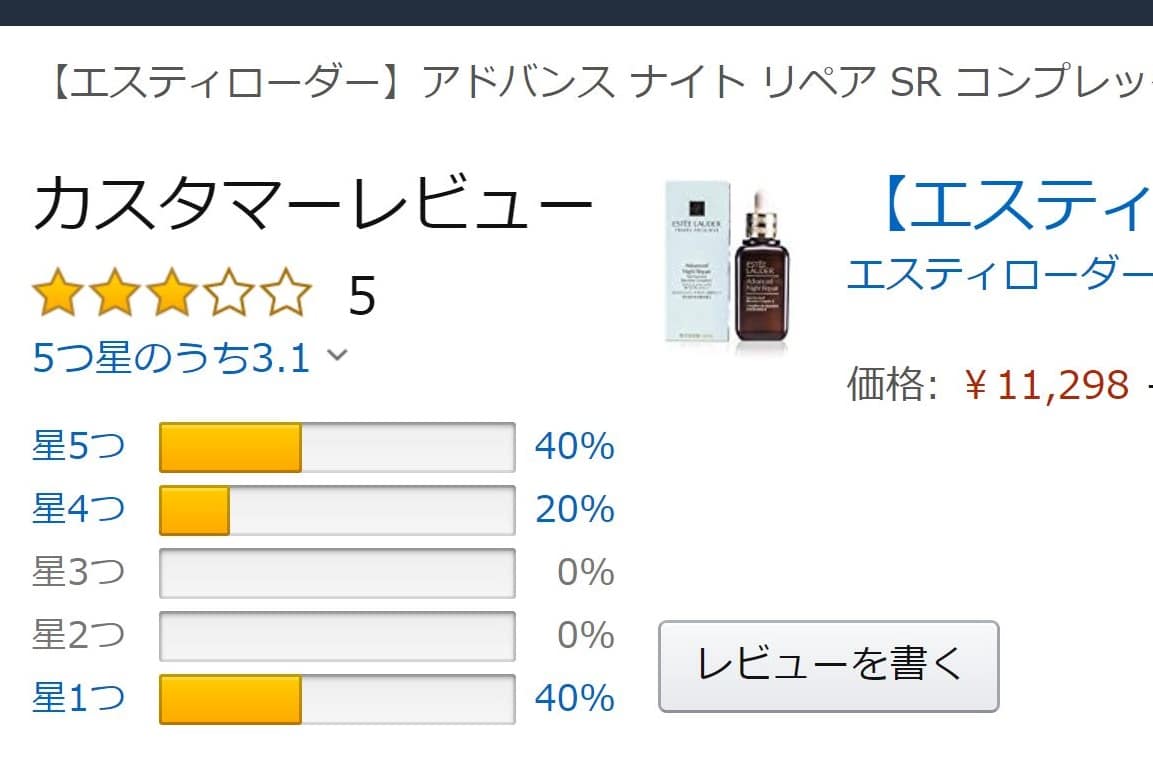Open the 5つ星のうち3.1 rating summary link
The width and height of the screenshot is (1153, 778).
click(171, 357)
